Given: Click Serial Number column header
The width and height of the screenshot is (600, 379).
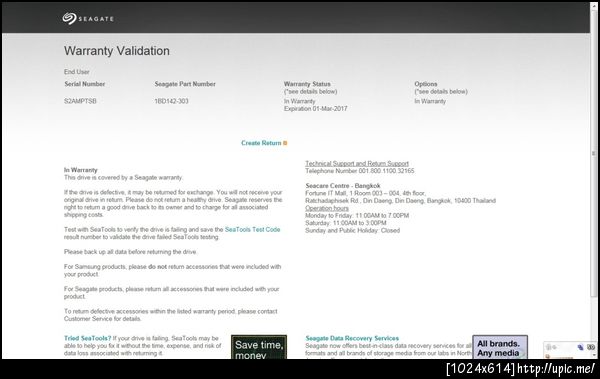Looking at the screenshot, I should point(85,84).
